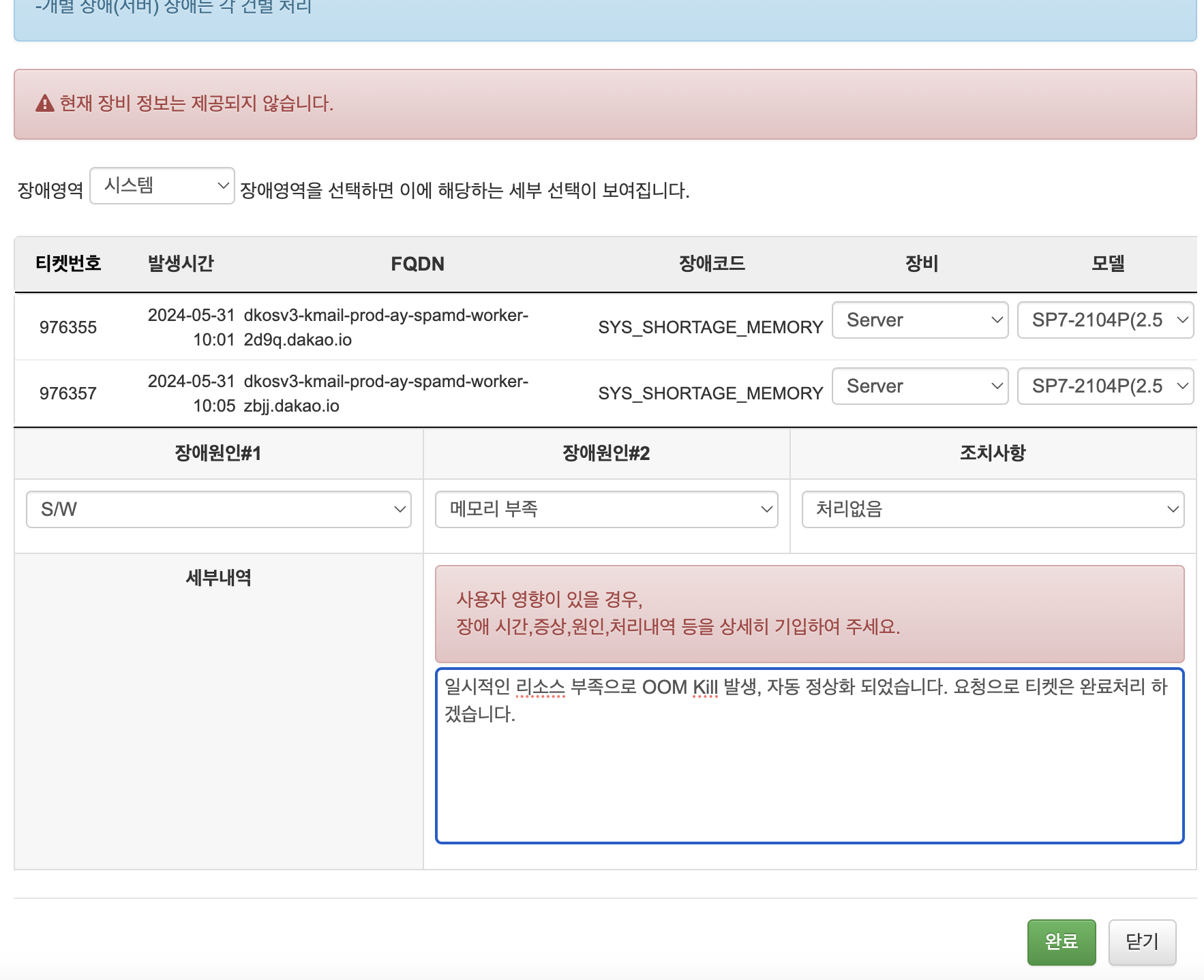Click the FQDN ending in 2d9q.dakao.io
The image size is (1204, 980).
click(386, 327)
